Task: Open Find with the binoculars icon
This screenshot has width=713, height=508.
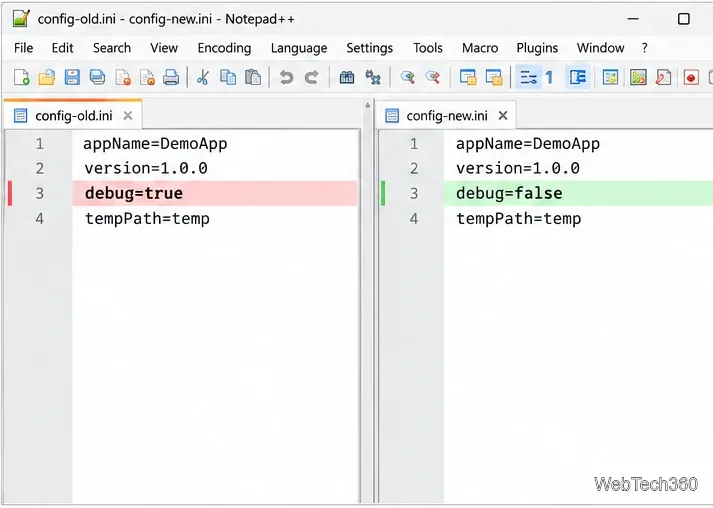Action: click(346, 77)
